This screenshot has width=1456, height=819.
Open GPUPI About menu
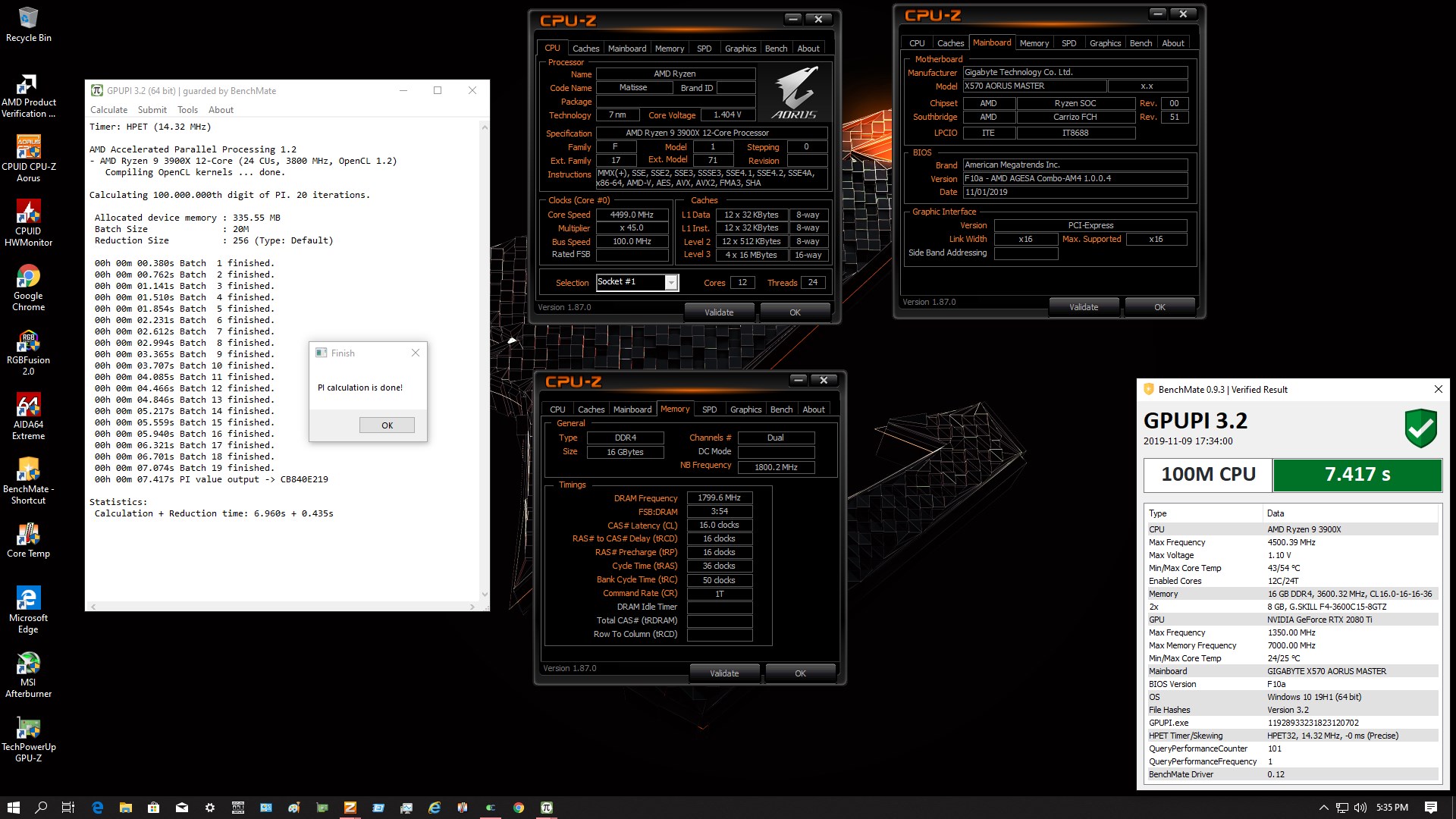221,110
